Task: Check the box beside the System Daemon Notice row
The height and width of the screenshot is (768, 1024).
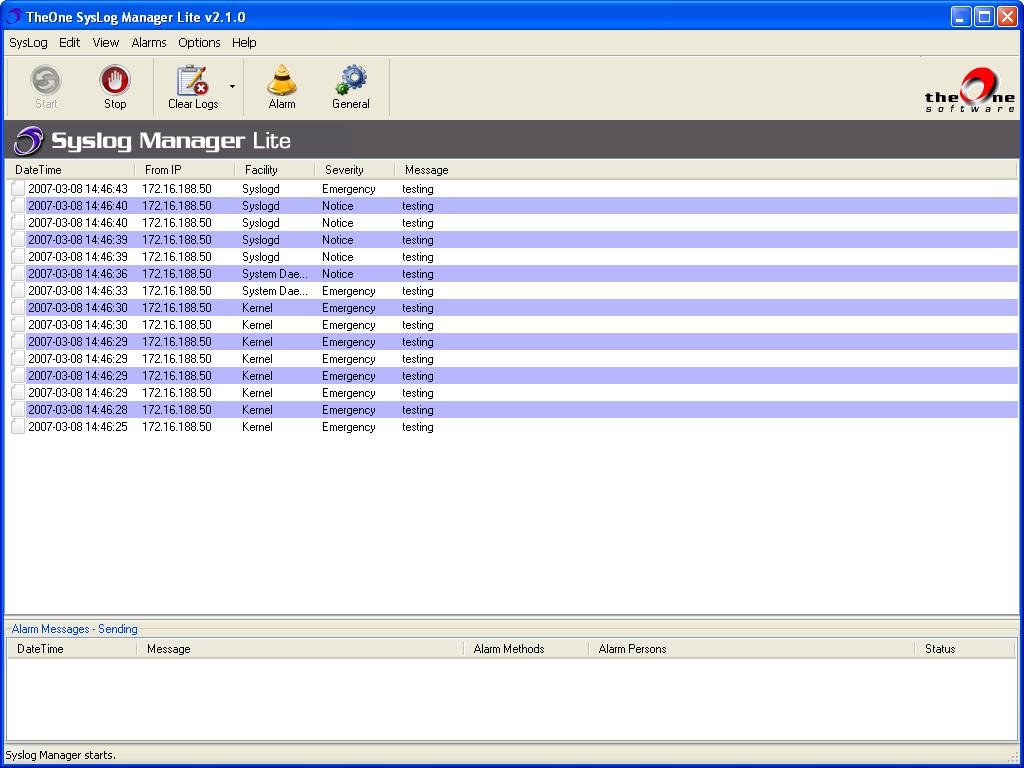Action: [x=17, y=273]
